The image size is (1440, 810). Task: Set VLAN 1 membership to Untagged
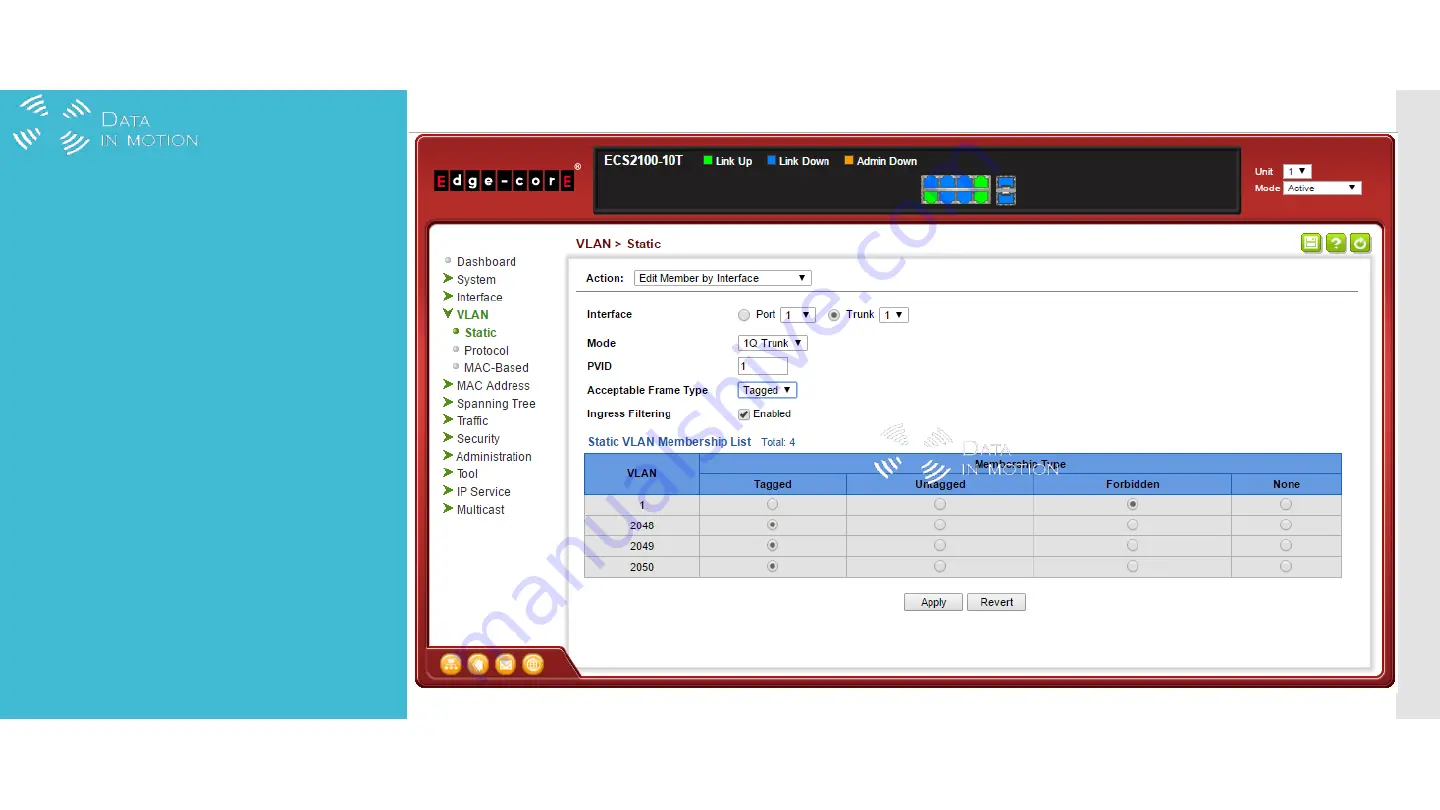coord(940,505)
